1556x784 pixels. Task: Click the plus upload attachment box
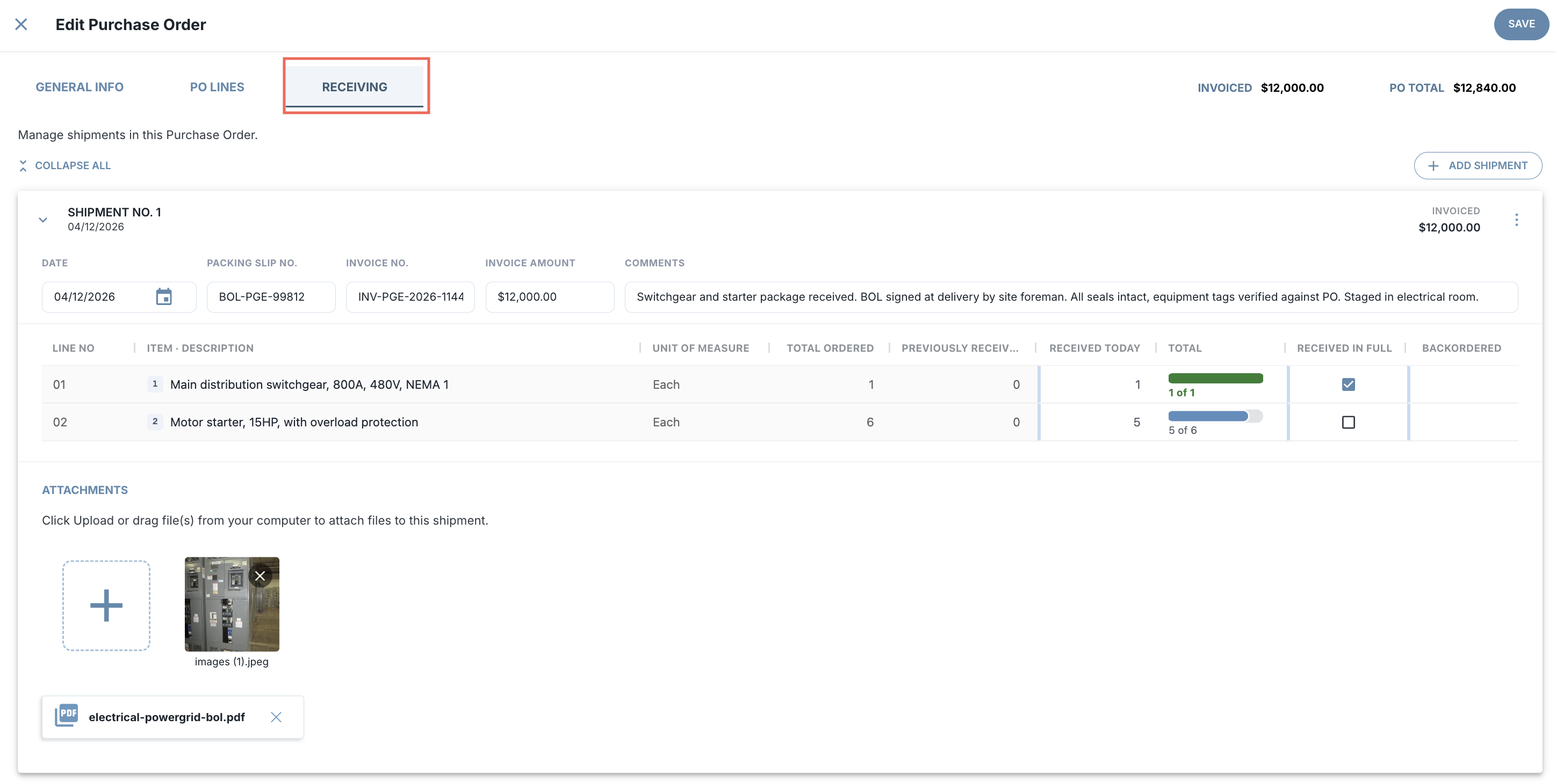[x=106, y=605]
